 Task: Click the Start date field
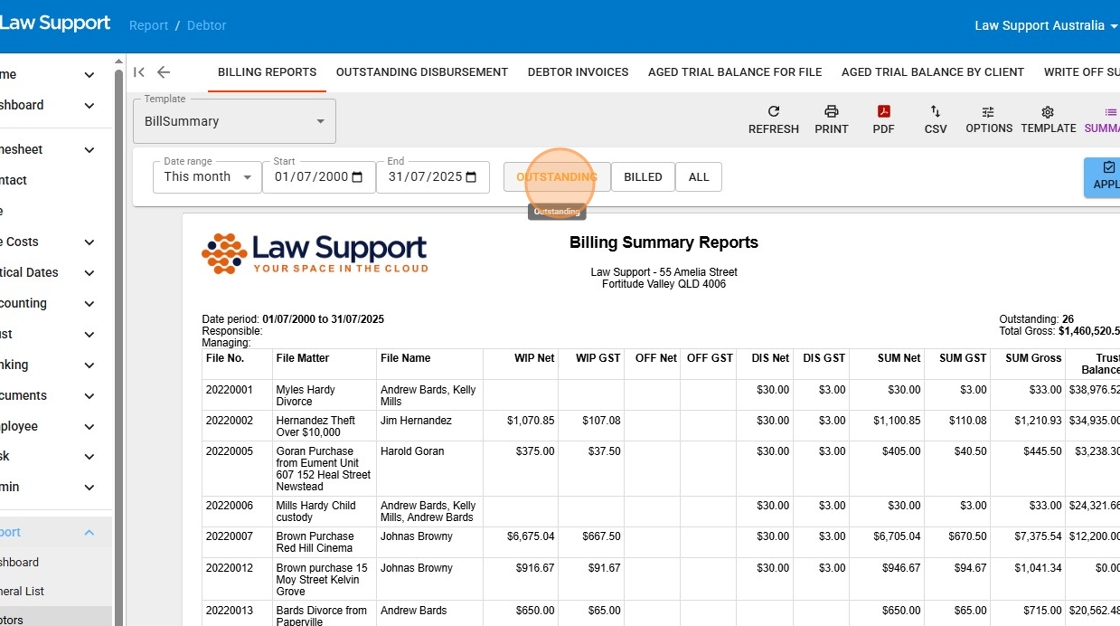pos(319,177)
